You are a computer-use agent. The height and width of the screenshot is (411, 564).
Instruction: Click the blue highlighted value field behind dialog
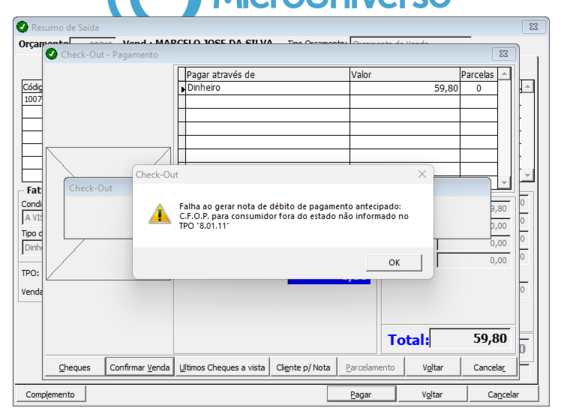329,281
